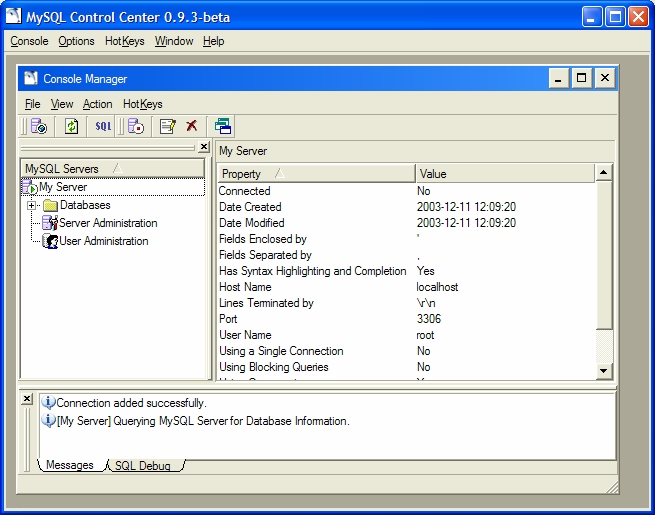Click the disconnect server toolbar icon

[x=136, y=126]
